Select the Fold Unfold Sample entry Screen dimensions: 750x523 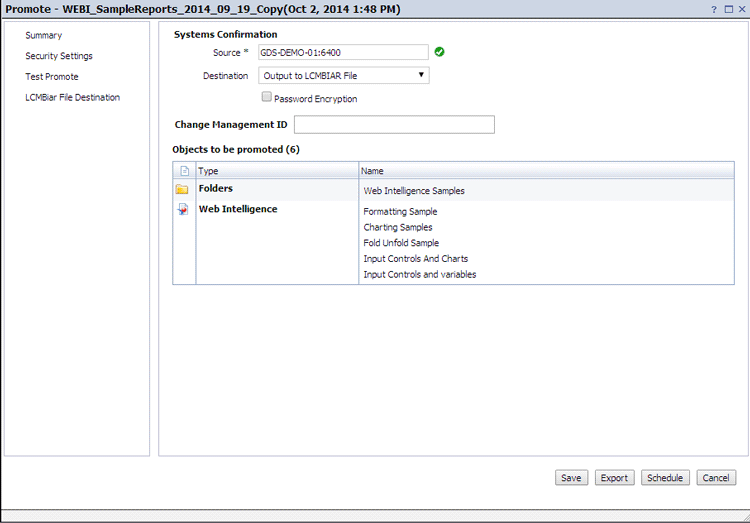pos(401,243)
